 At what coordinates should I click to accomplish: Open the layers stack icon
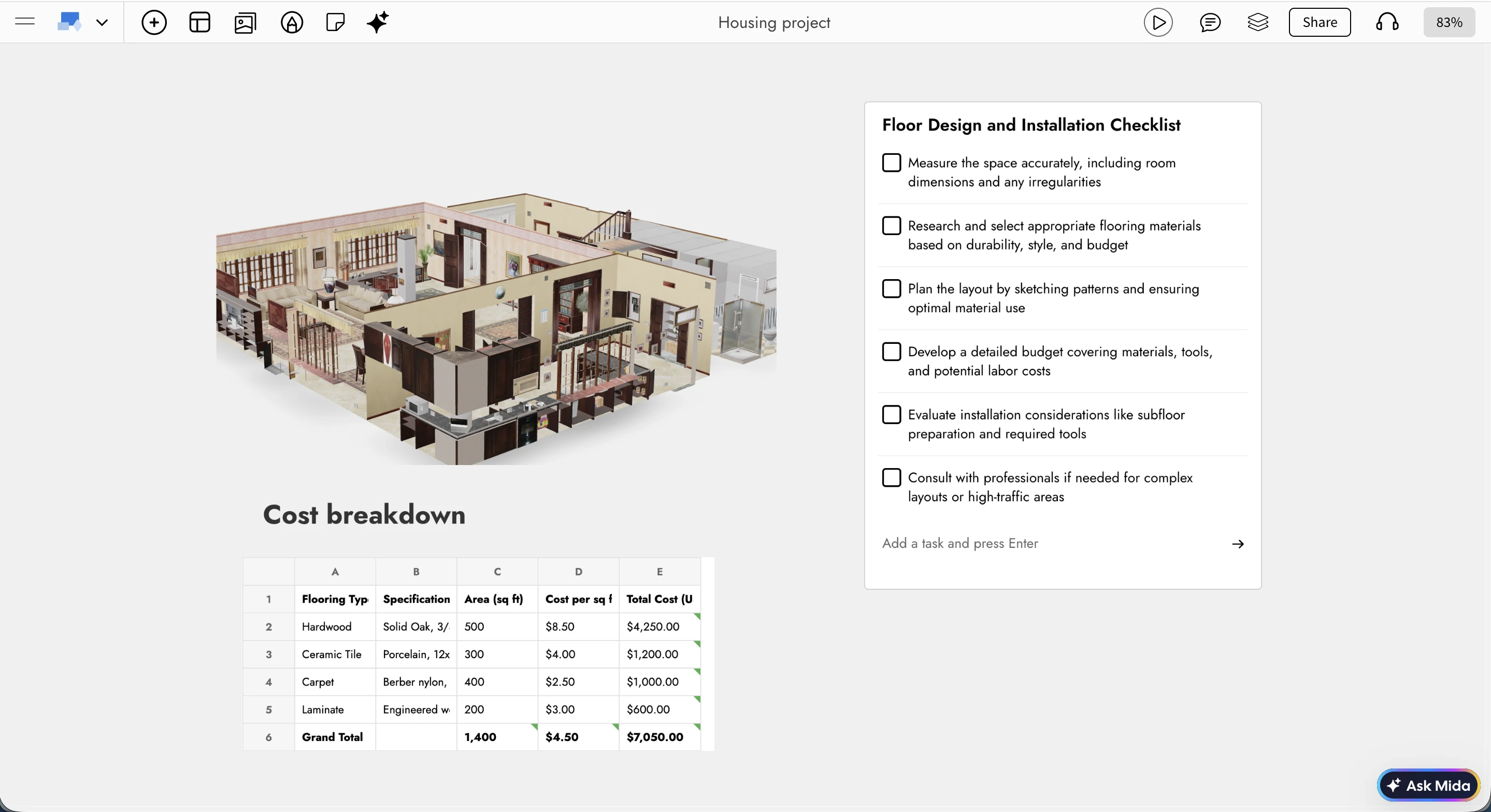pyautogui.click(x=1258, y=23)
